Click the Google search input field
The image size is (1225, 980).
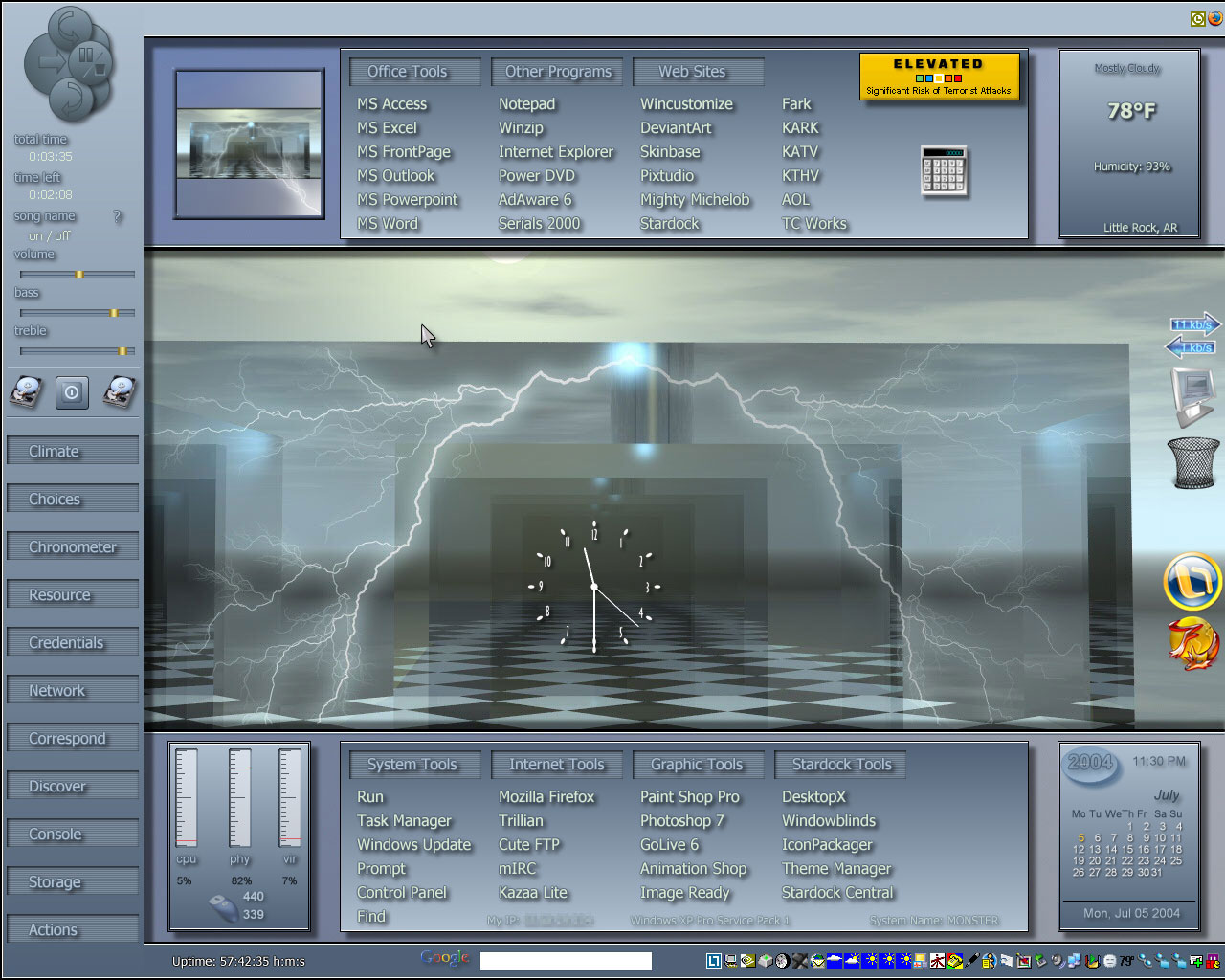[566, 961]
